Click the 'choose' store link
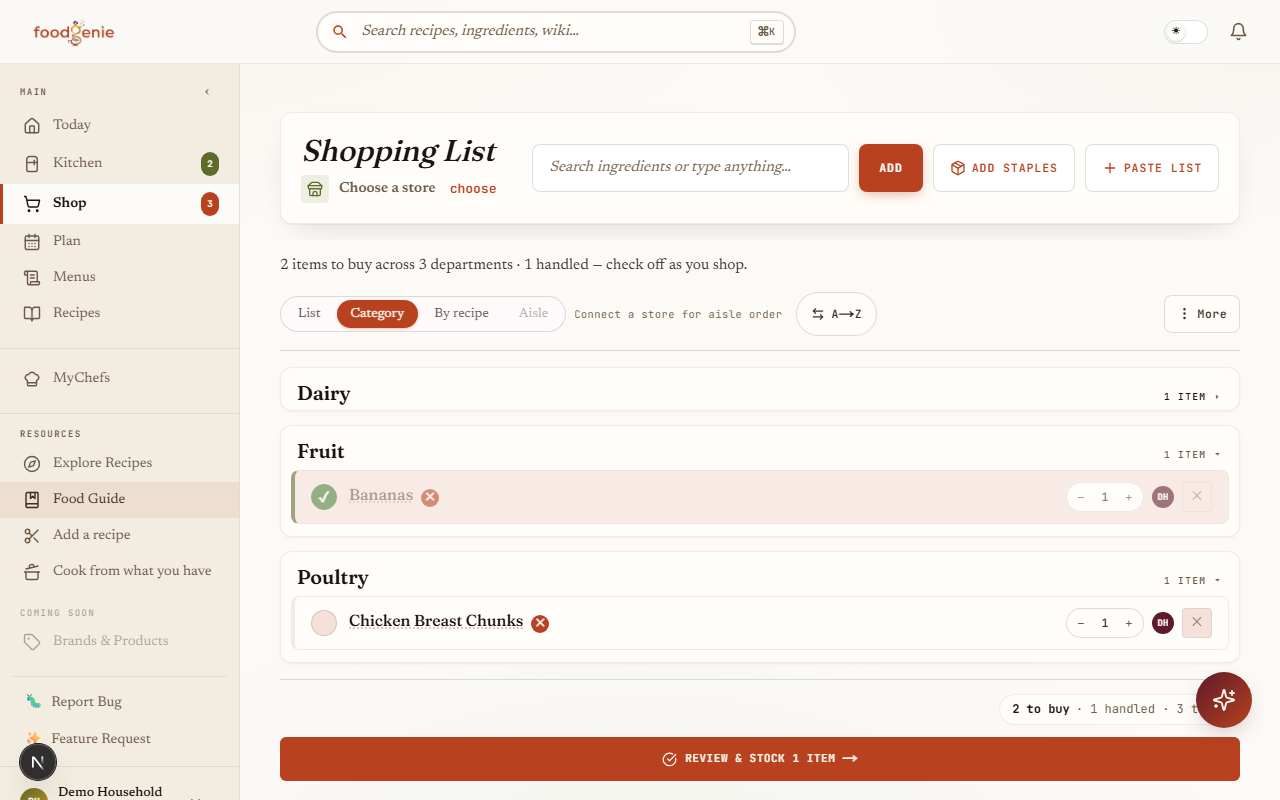 click(x=473, y=189)
